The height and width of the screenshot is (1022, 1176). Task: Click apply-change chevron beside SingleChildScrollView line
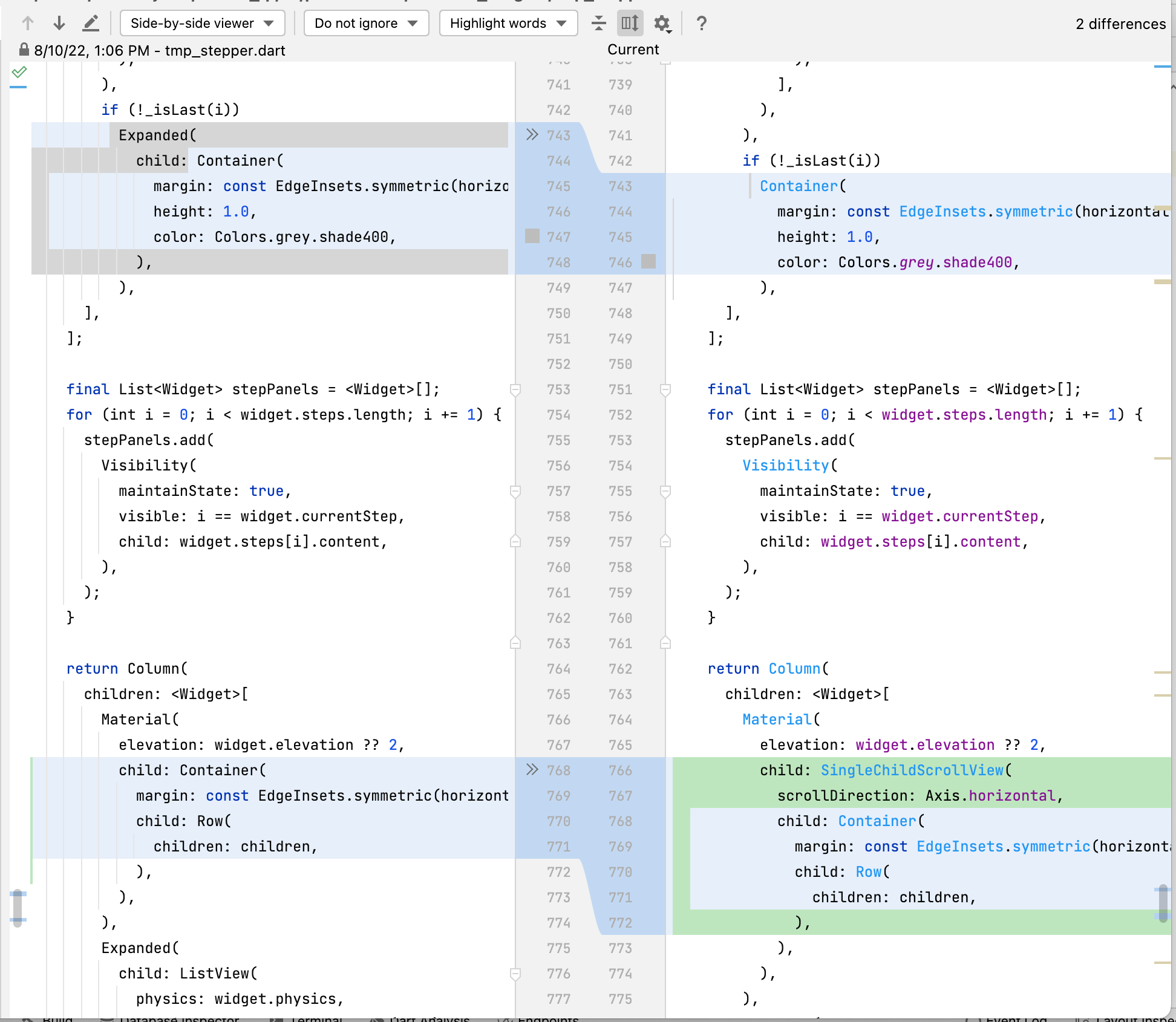click(x=531, y=770)
